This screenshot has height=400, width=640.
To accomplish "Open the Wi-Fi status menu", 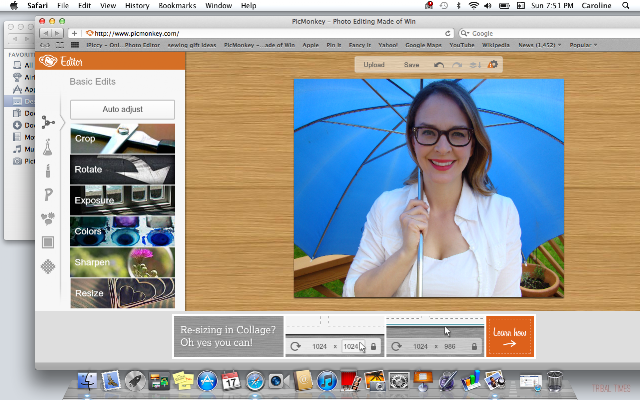I will [473, 5].
